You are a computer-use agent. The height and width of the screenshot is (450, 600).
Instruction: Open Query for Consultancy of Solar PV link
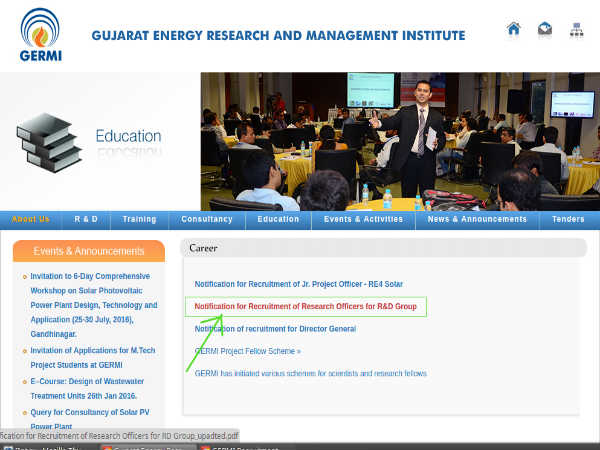[x=90, y=419]
